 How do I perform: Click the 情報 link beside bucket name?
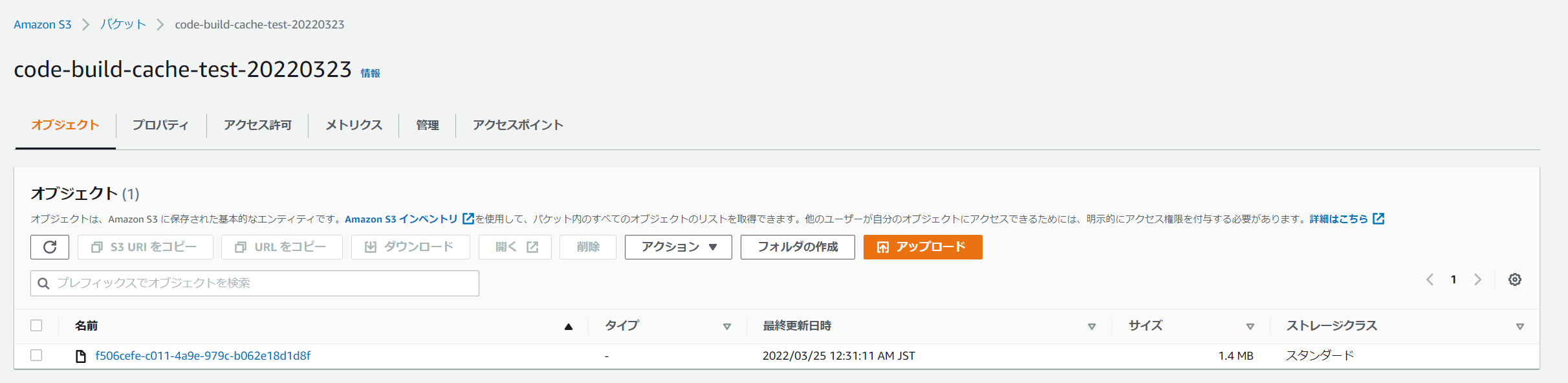click(x=371, y=73)
